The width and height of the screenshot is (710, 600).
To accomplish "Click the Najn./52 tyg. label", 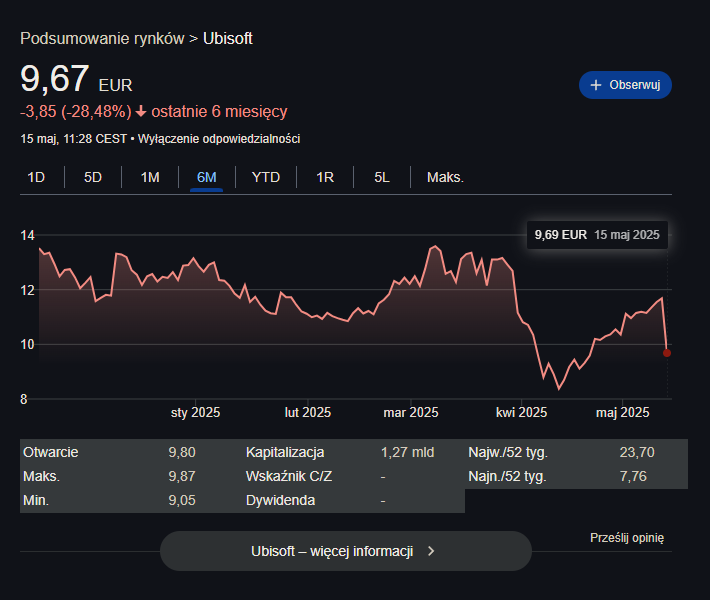I will click(x=507, y=476).
